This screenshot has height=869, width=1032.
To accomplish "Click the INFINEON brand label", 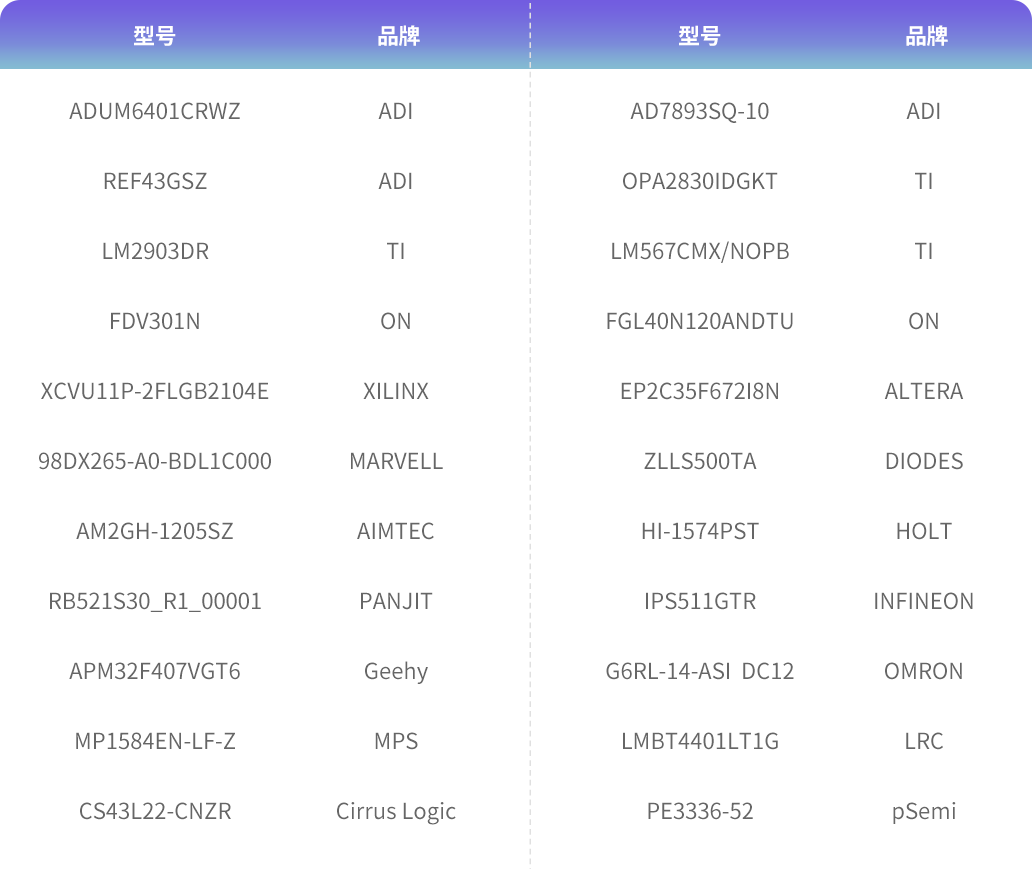I will (x=924, y=601).
